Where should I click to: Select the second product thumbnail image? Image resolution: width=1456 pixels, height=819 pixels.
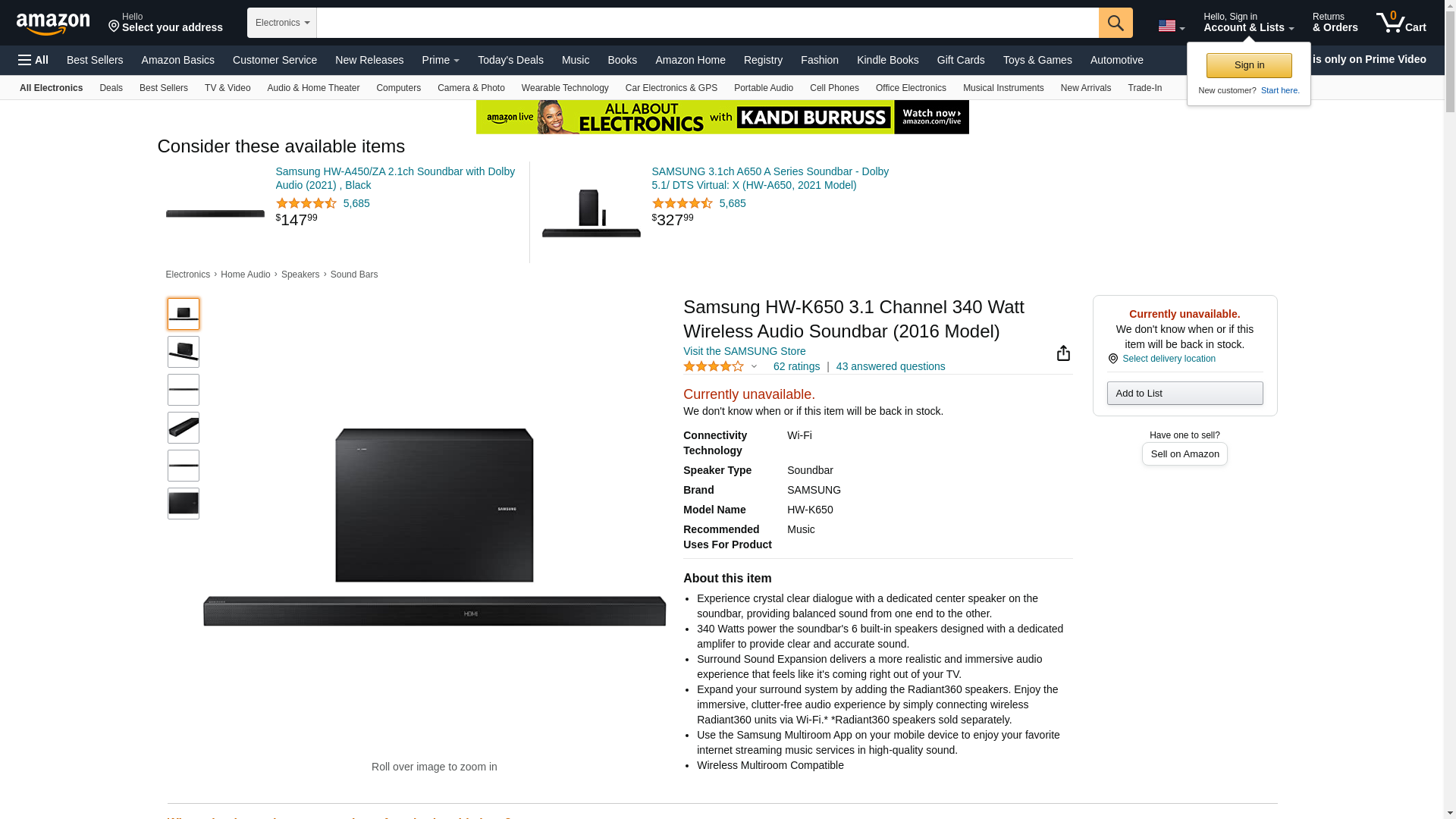[x=184, y=352]
